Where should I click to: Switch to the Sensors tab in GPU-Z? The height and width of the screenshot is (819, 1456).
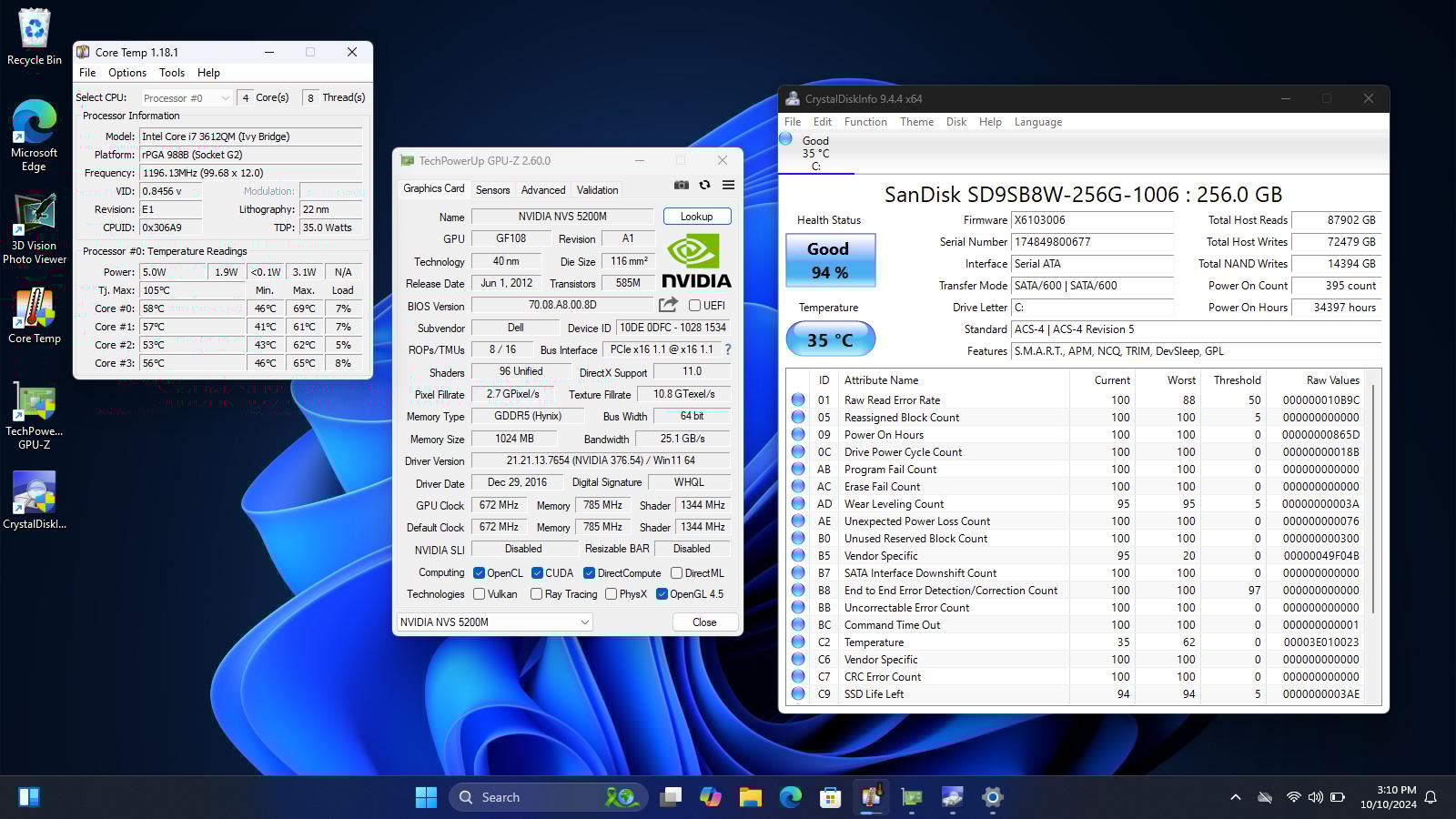493,189
